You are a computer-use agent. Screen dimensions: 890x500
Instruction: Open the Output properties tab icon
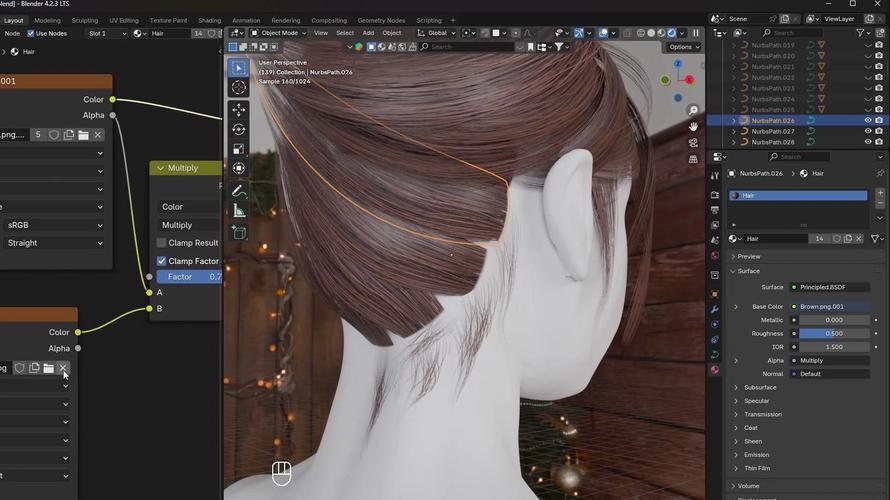click(x=715, y=210)
